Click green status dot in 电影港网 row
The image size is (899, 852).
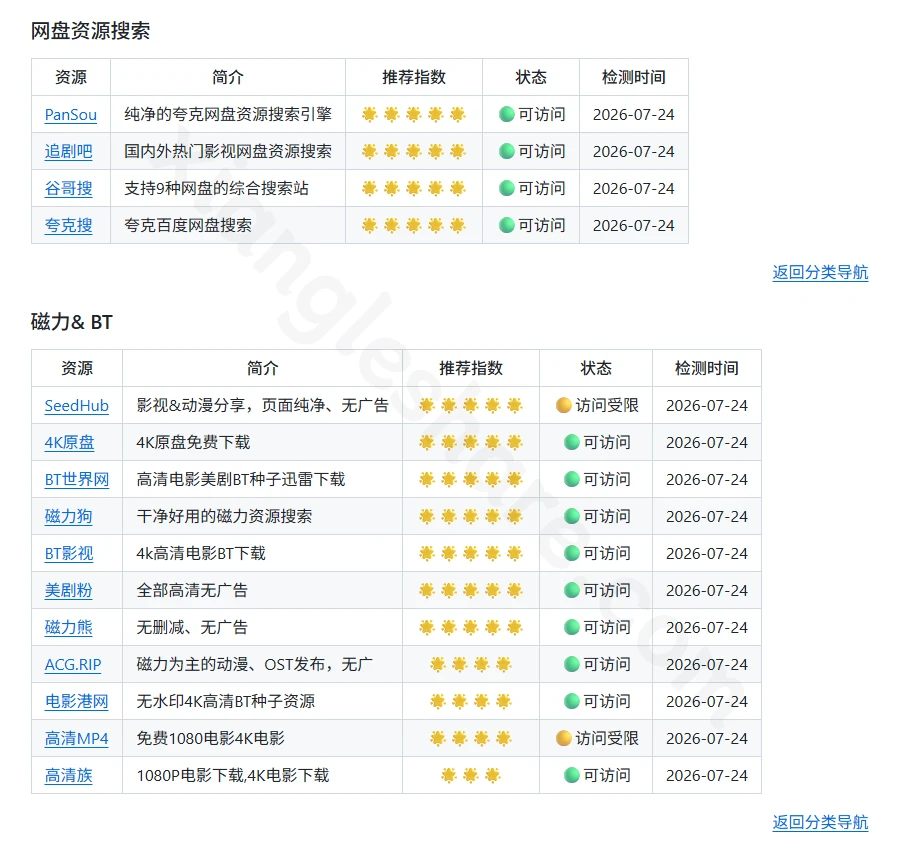point(572,701)
